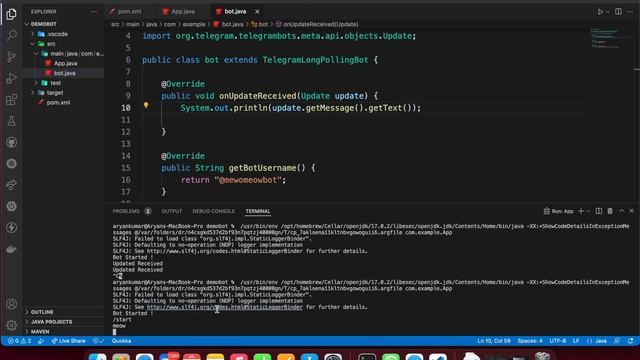
Task: Switch to the DEBUG CONSOLE tab
Action: click(x=213, y=211)
